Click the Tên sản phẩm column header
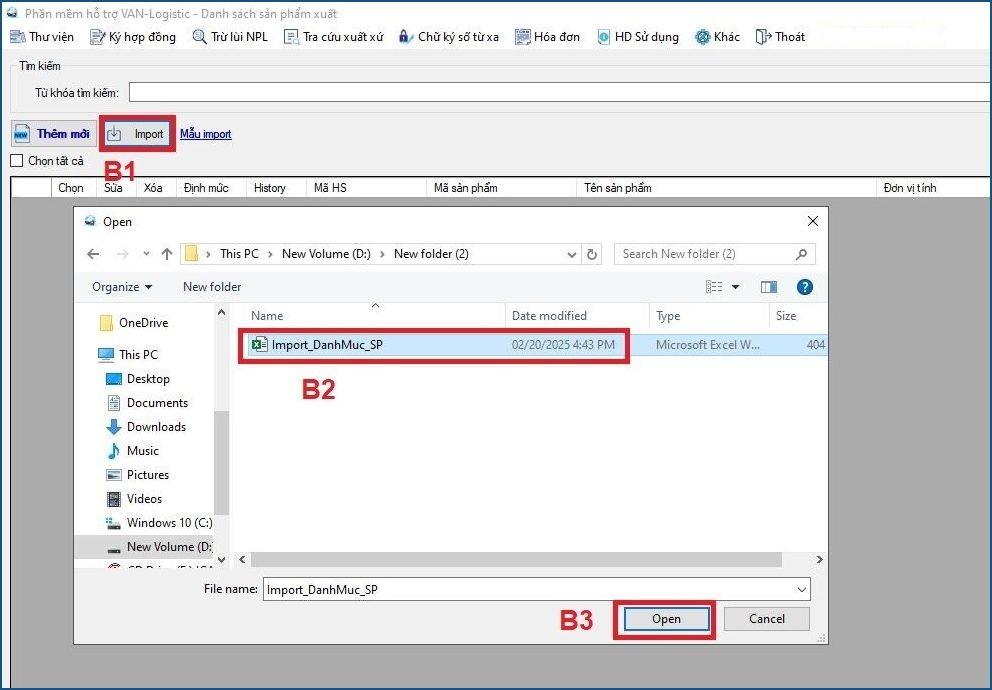This screenshot has width=992, height=690. [x=726, y=188]
